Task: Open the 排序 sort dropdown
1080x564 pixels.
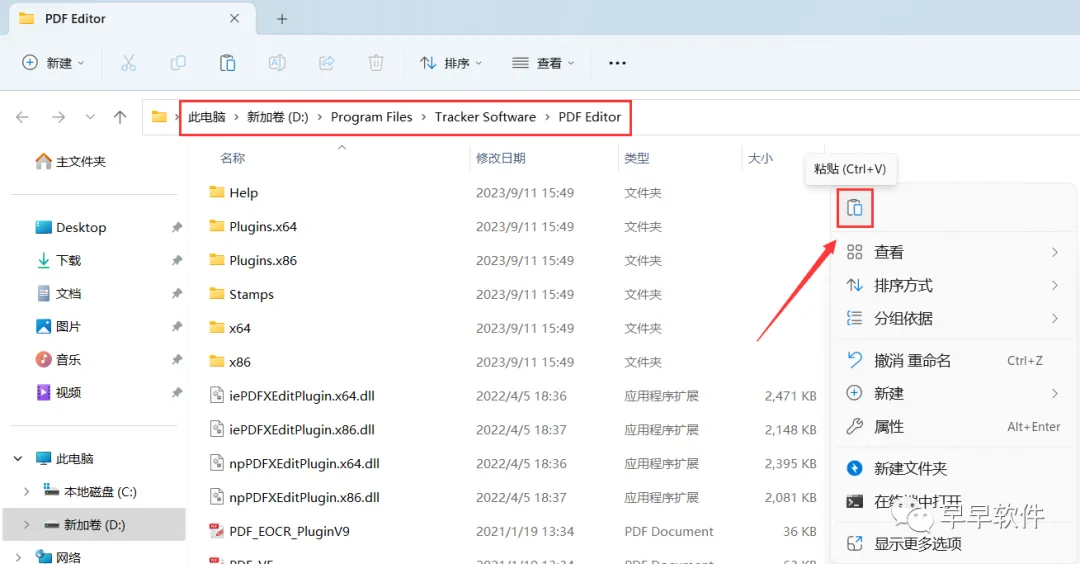Action: (450, 63)
